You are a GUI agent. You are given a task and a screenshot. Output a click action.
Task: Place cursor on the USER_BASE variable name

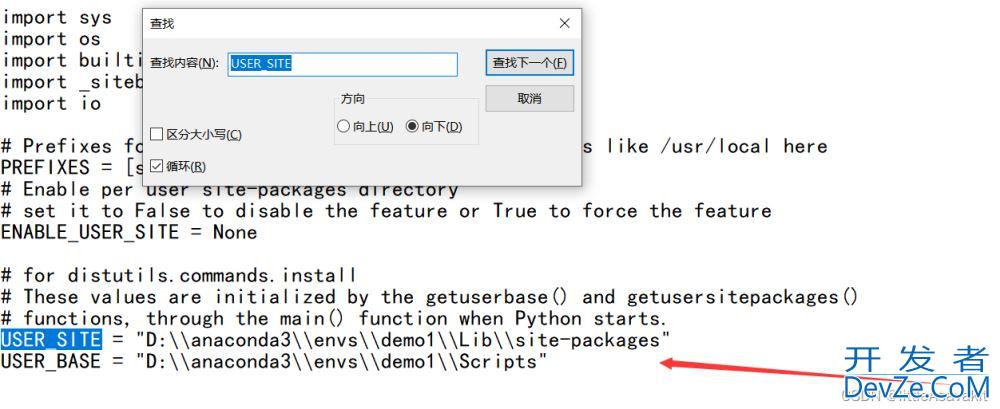click(x=51, y=362)
